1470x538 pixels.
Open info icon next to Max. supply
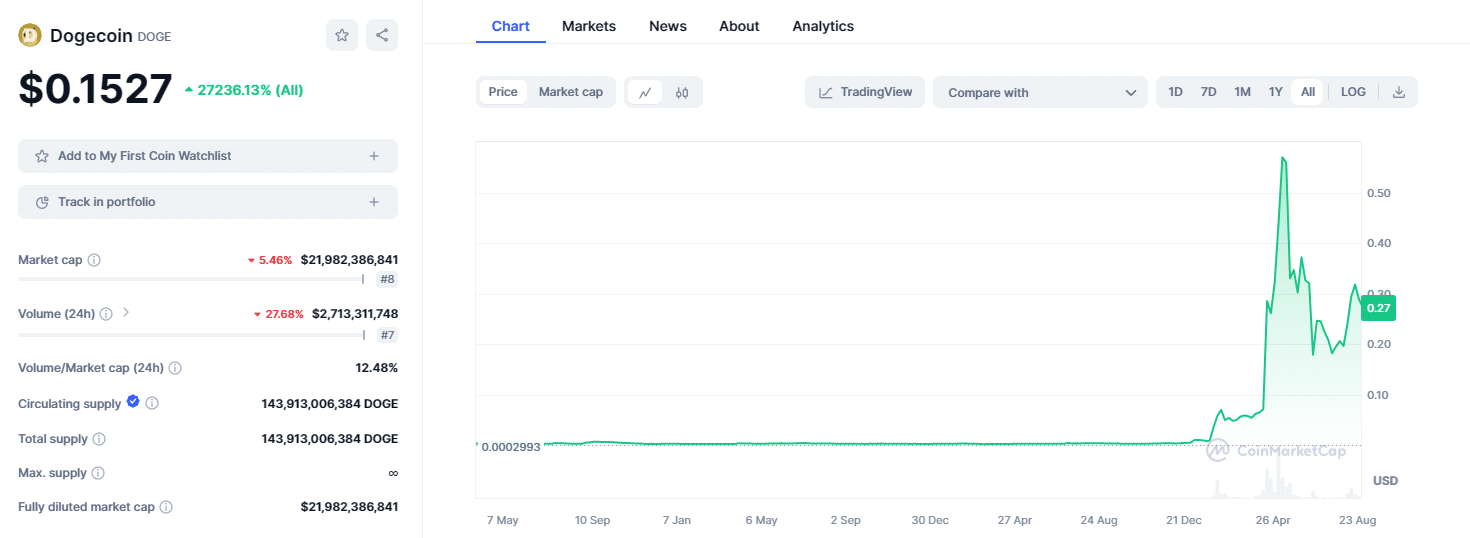tap(97, 473)
